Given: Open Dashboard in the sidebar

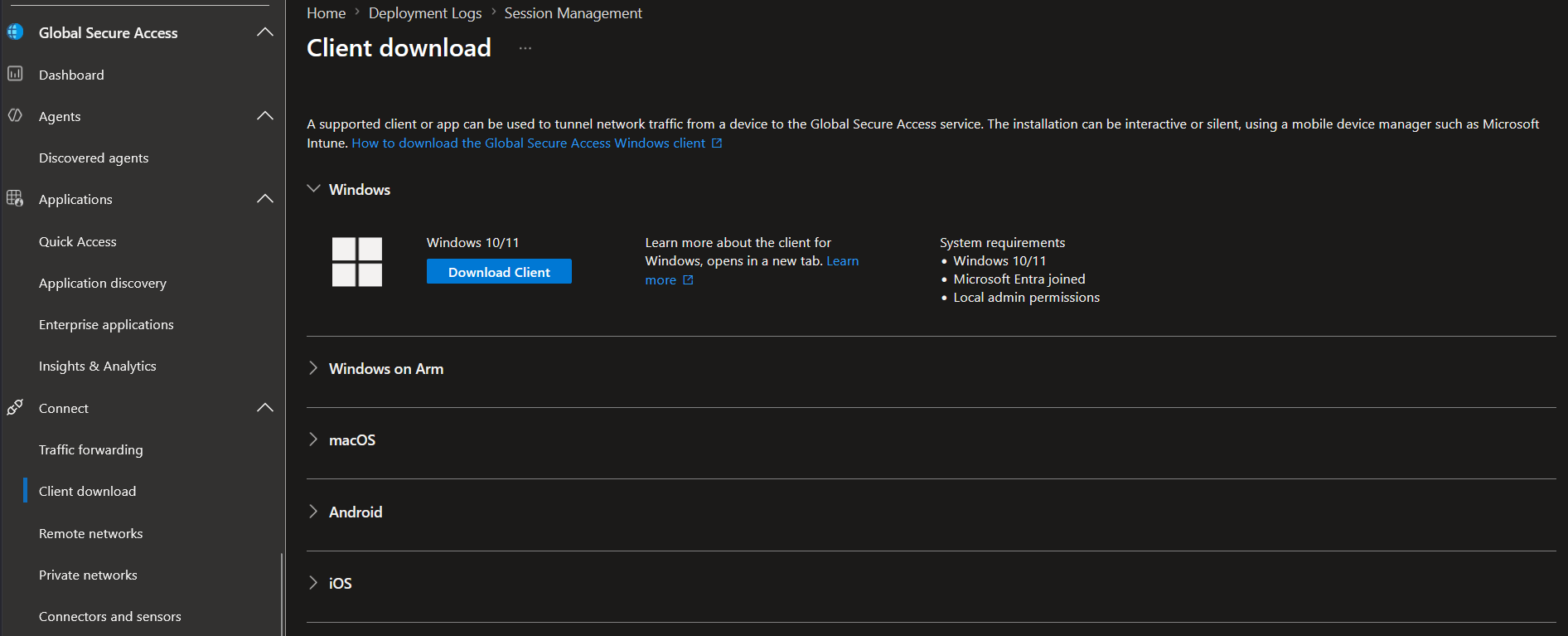Looking at the screenshot, I should (71, 75).
